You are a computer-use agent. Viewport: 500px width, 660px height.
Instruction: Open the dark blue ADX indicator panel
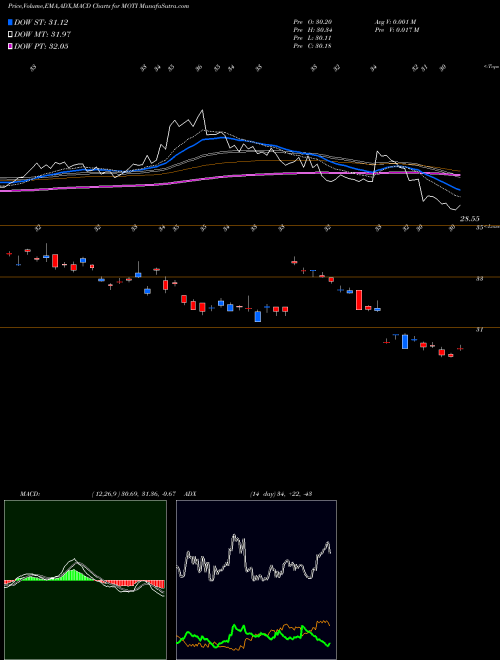(256, 580)
